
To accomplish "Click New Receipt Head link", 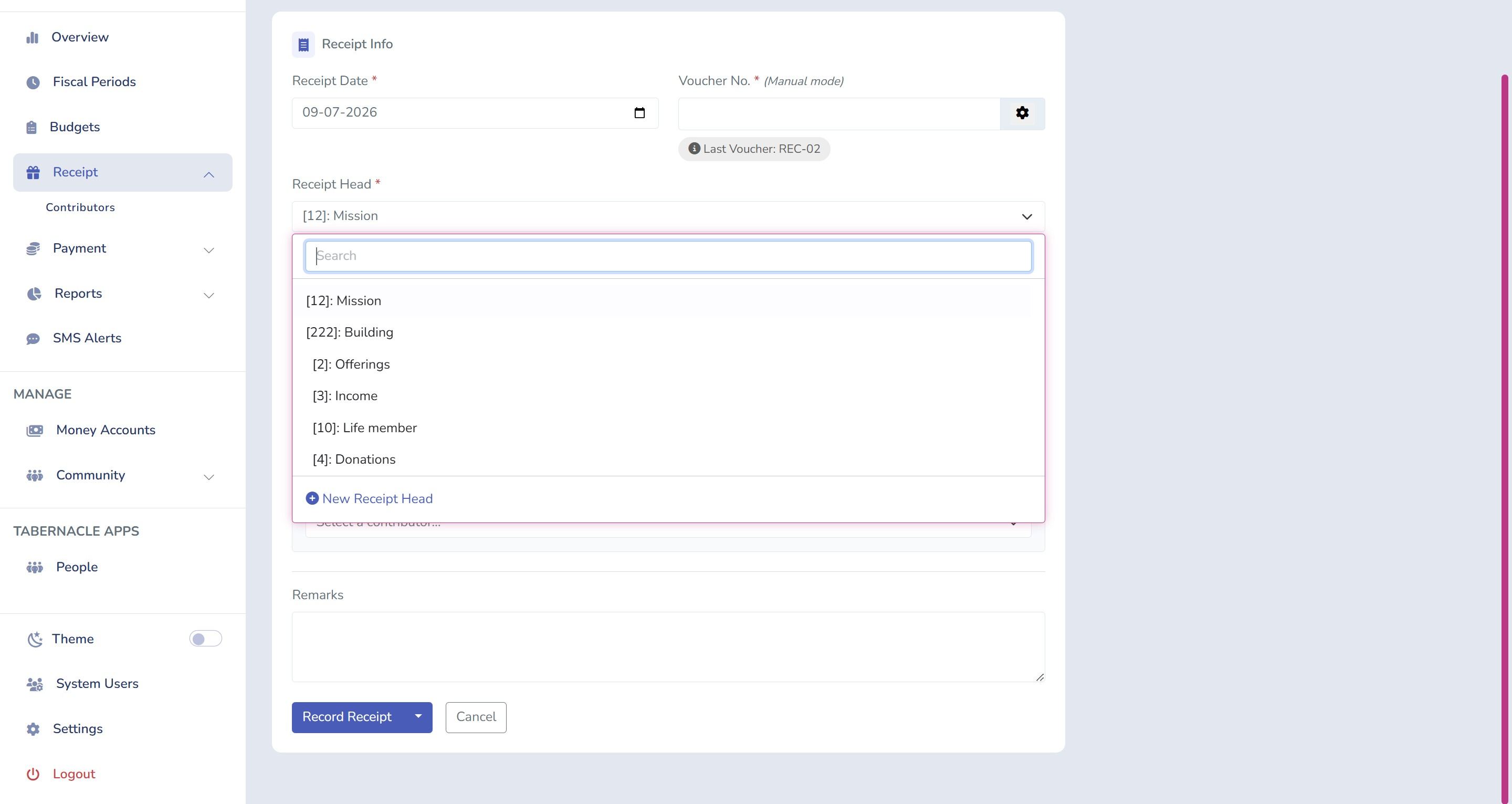I will pos(369,498).
